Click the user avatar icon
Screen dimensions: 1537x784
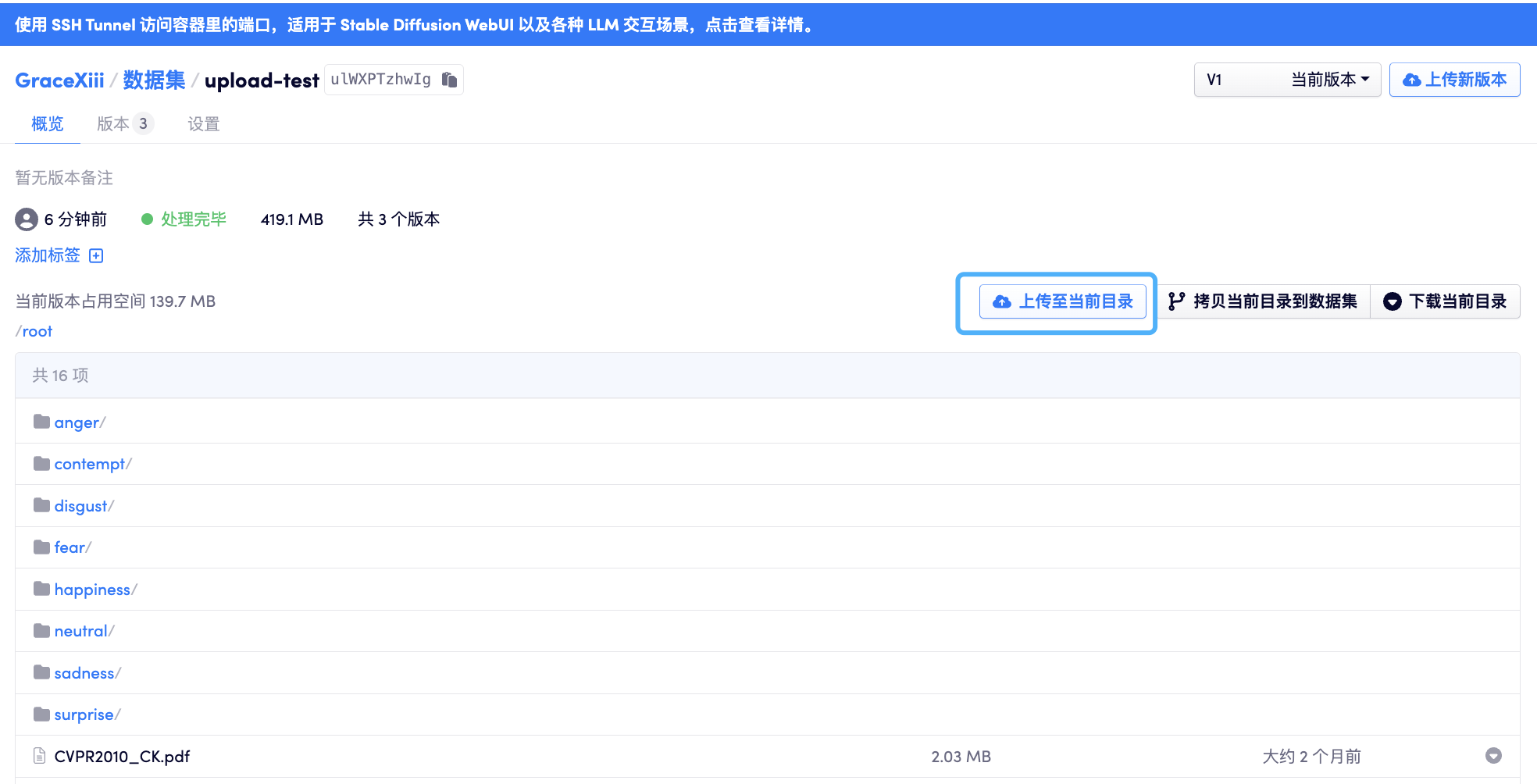click(x=27, y=219)
